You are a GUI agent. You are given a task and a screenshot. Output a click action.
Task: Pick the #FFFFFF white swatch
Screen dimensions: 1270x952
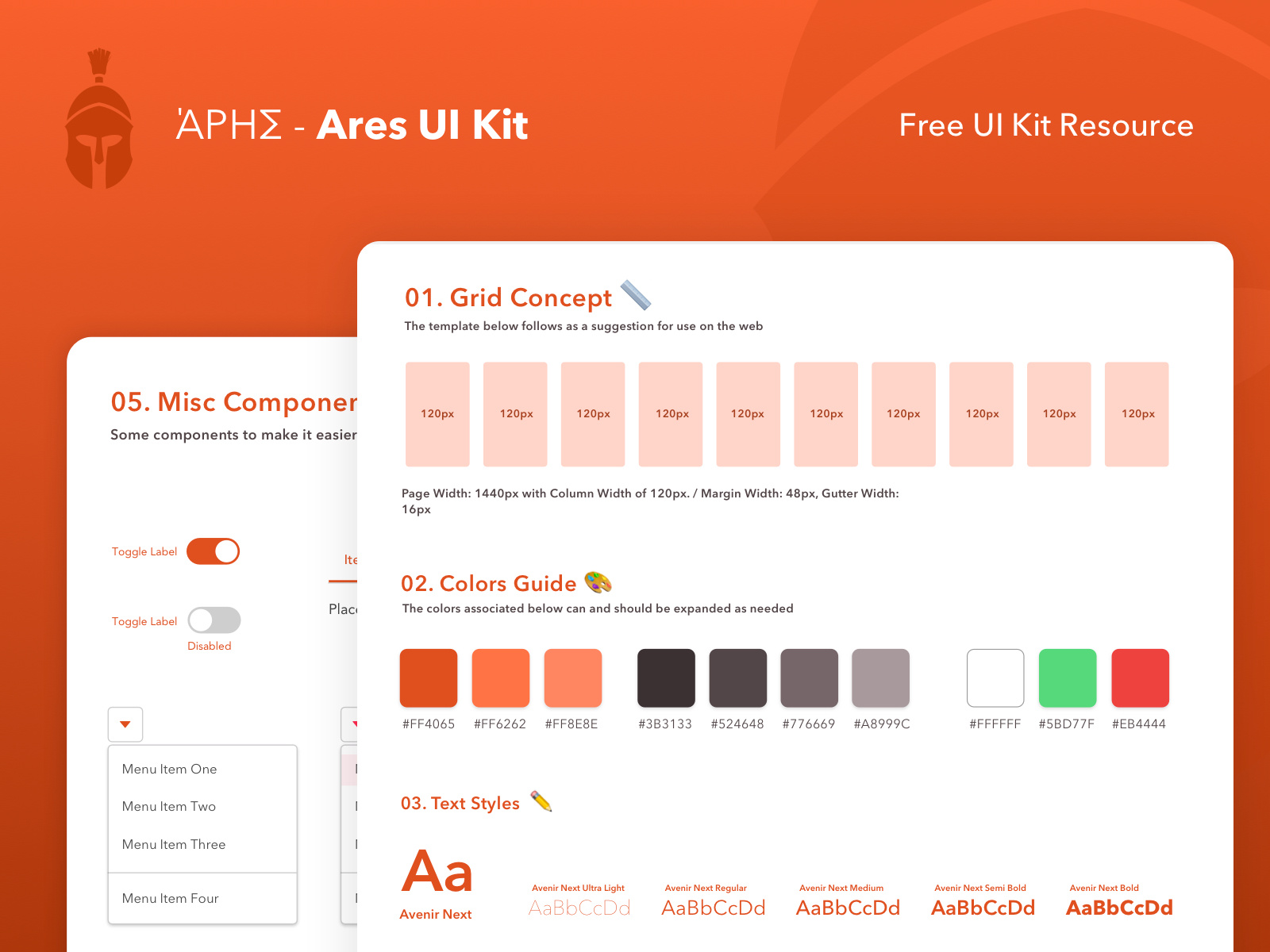[996, 678]
